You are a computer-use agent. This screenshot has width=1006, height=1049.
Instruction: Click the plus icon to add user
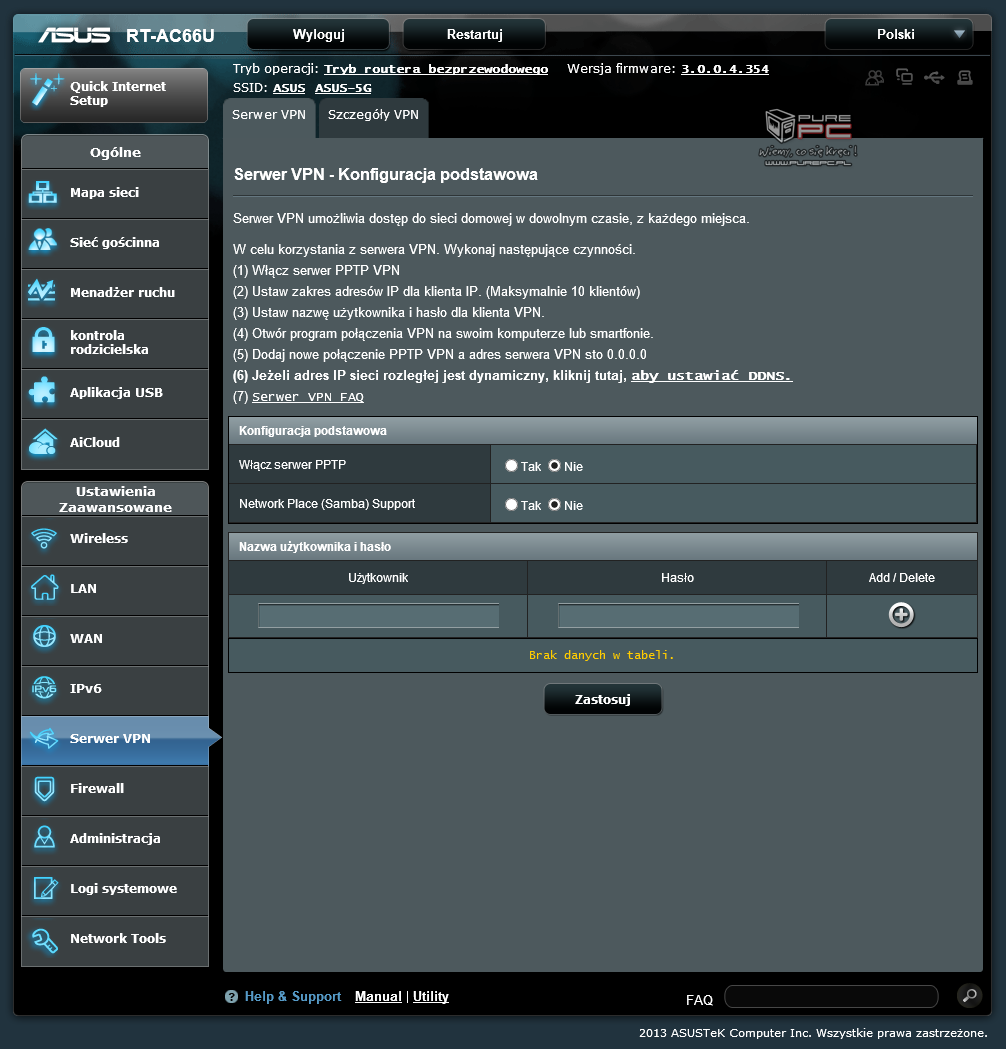coord(901,615)
